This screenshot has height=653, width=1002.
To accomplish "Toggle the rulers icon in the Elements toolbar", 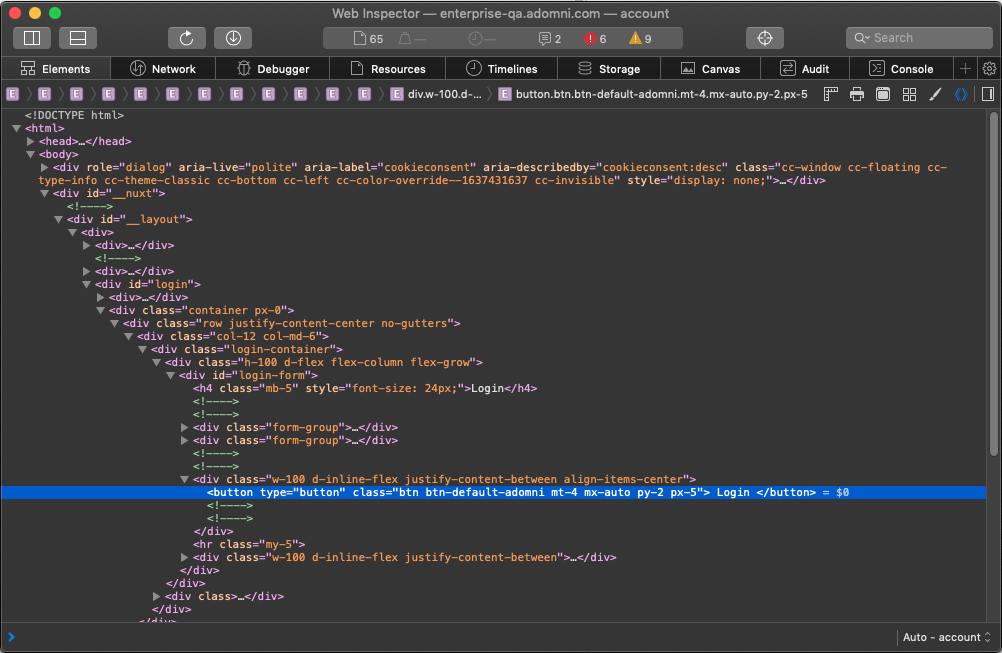I will [x=830, y=94].
